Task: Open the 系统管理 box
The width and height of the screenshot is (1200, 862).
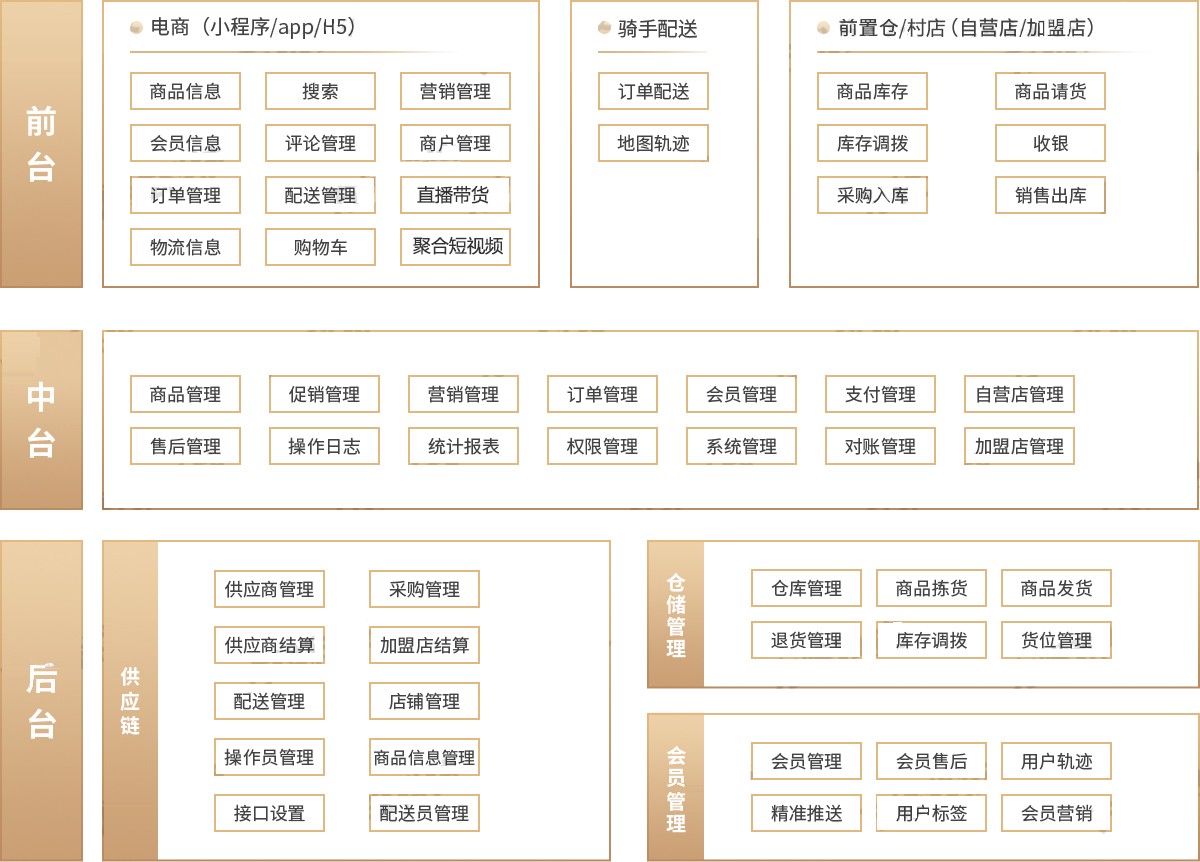Action: [741, 446]
